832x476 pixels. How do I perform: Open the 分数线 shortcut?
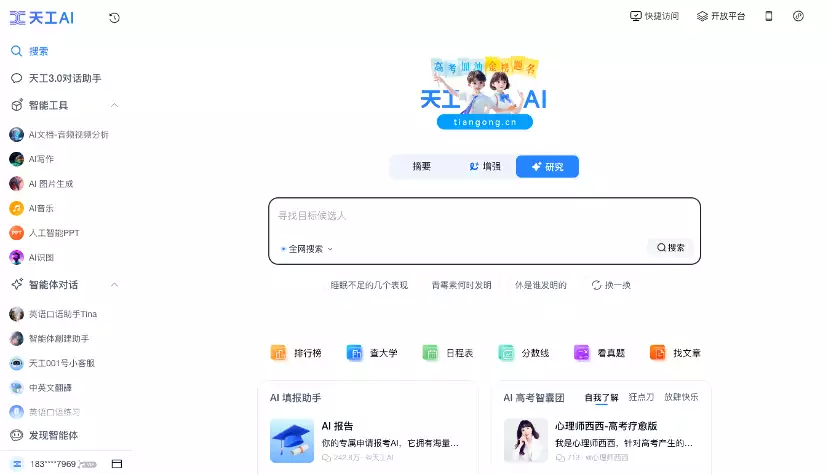click(524, 352)
